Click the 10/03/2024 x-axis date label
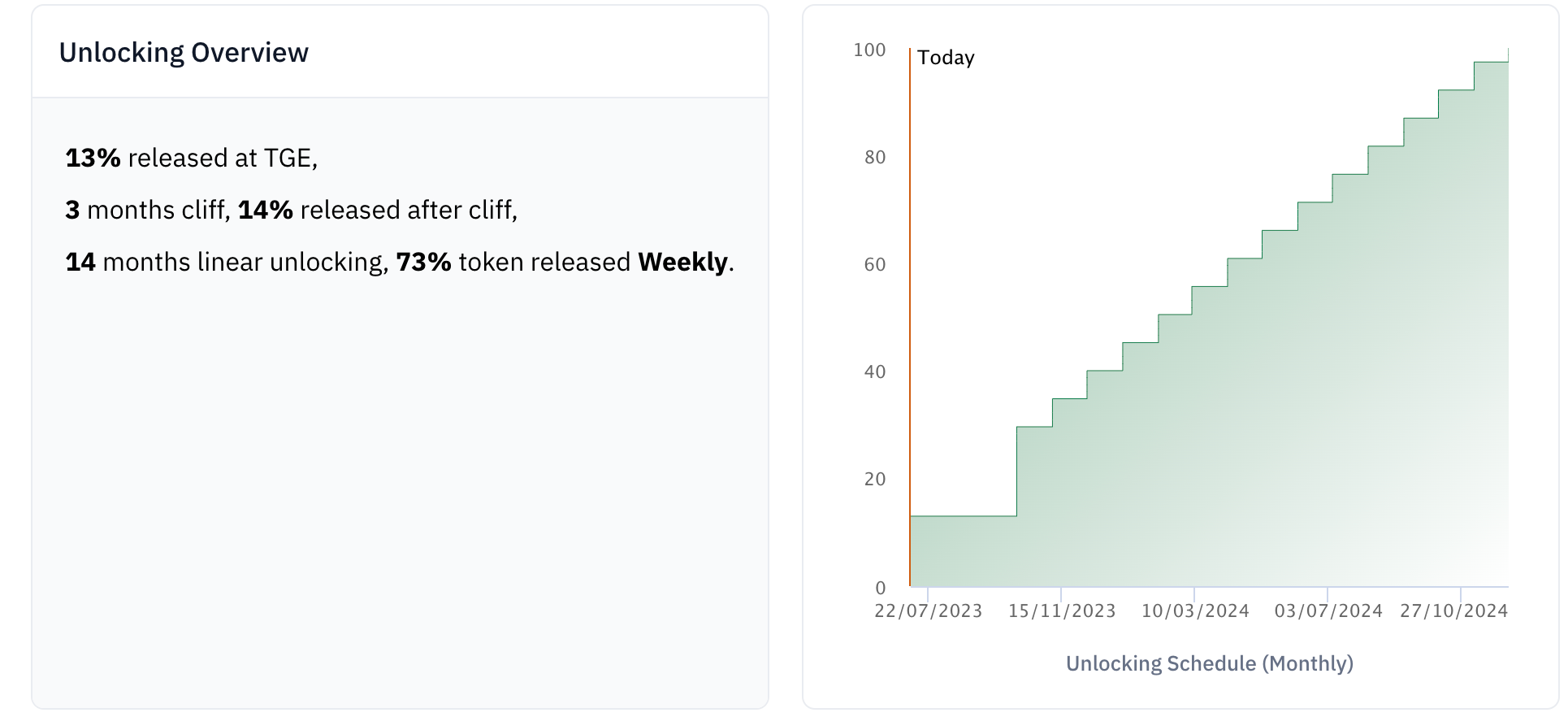This screenshot has height=717, width=1568. point(1195,611)
